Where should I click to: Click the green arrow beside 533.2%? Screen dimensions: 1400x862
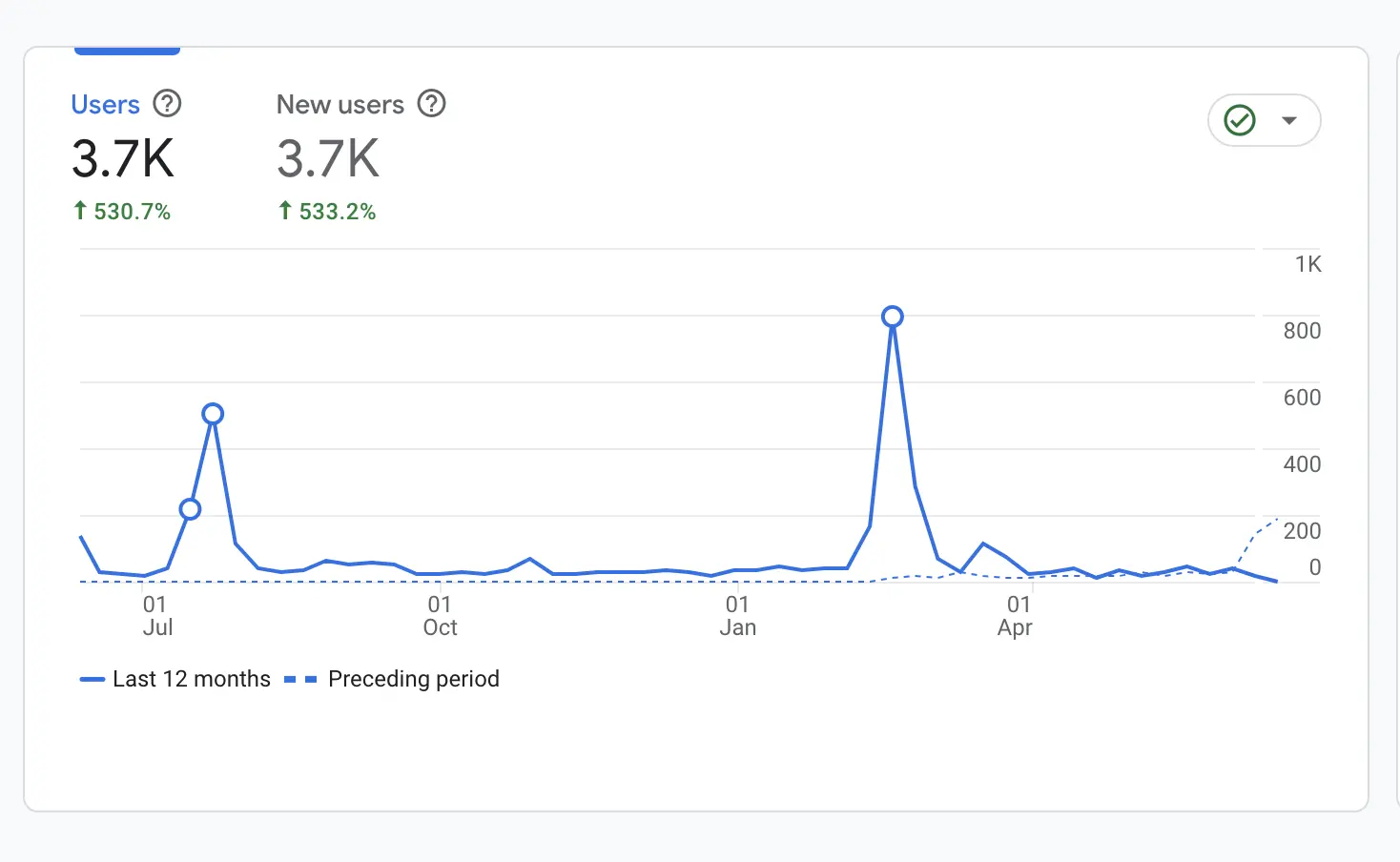284,211
